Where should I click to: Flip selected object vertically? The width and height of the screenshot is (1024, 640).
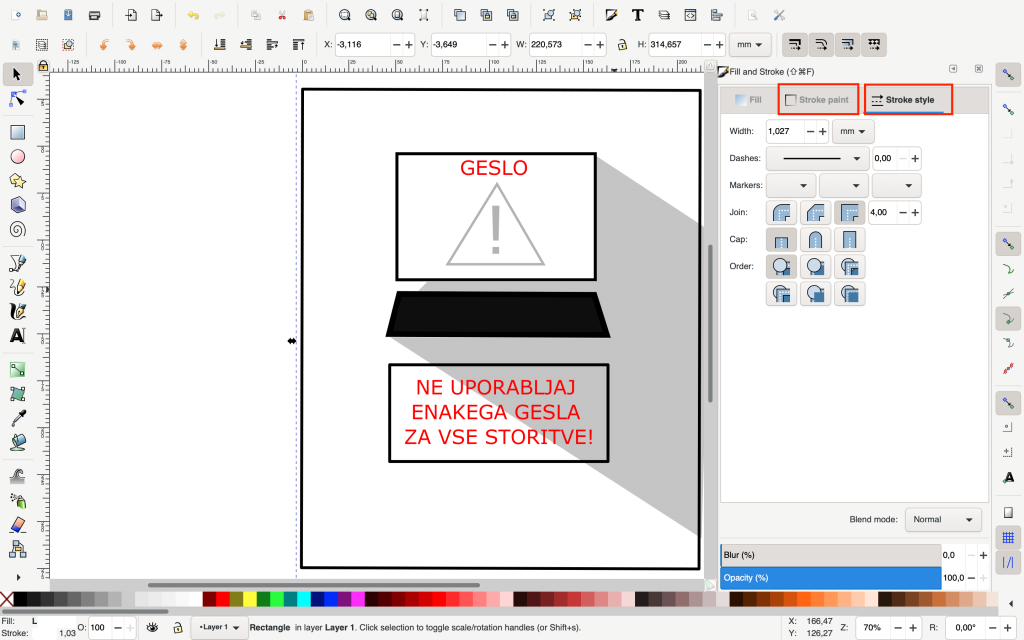coord(184,44)
